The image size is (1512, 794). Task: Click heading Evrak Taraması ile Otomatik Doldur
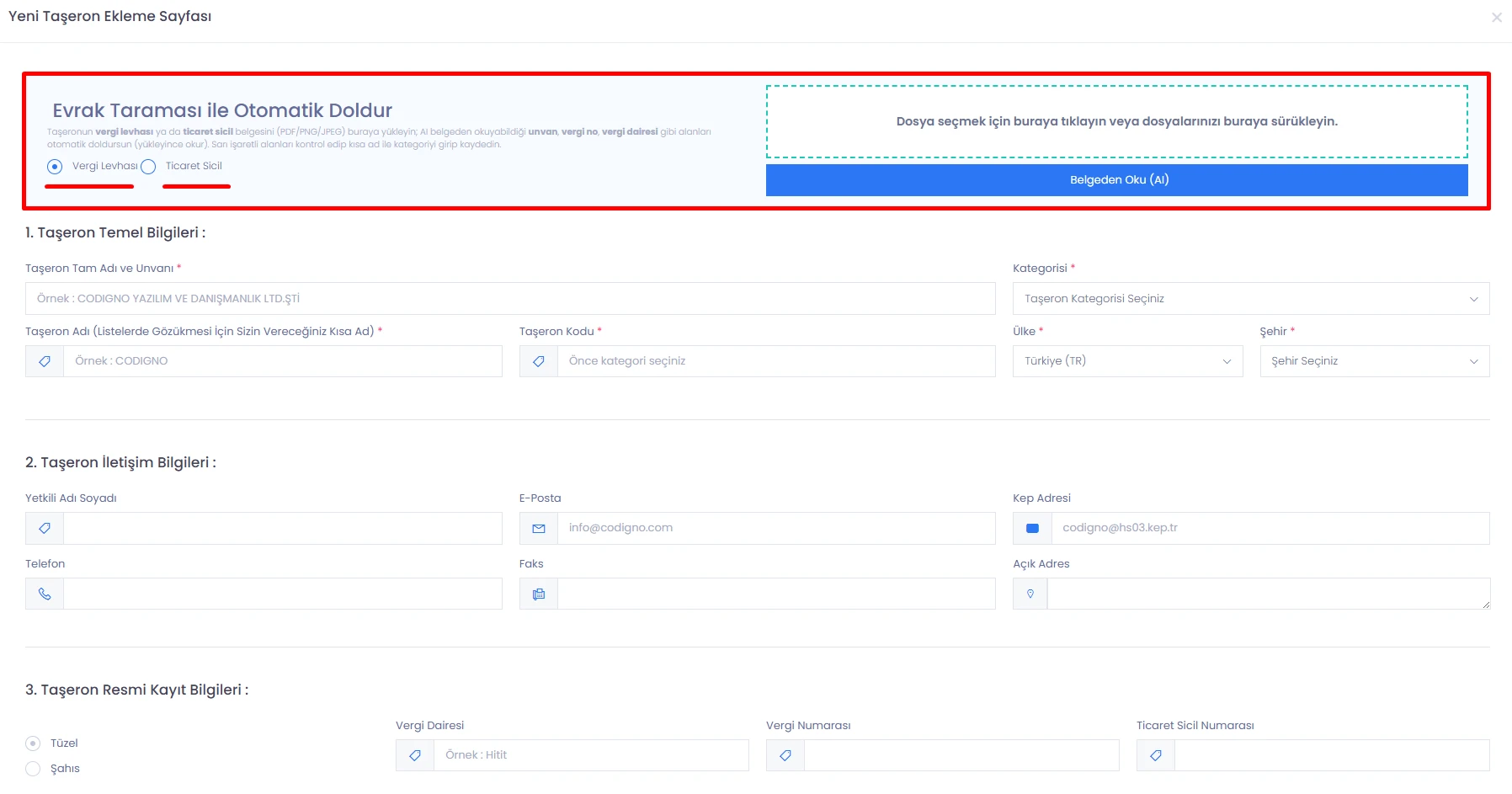pos(222,110)
